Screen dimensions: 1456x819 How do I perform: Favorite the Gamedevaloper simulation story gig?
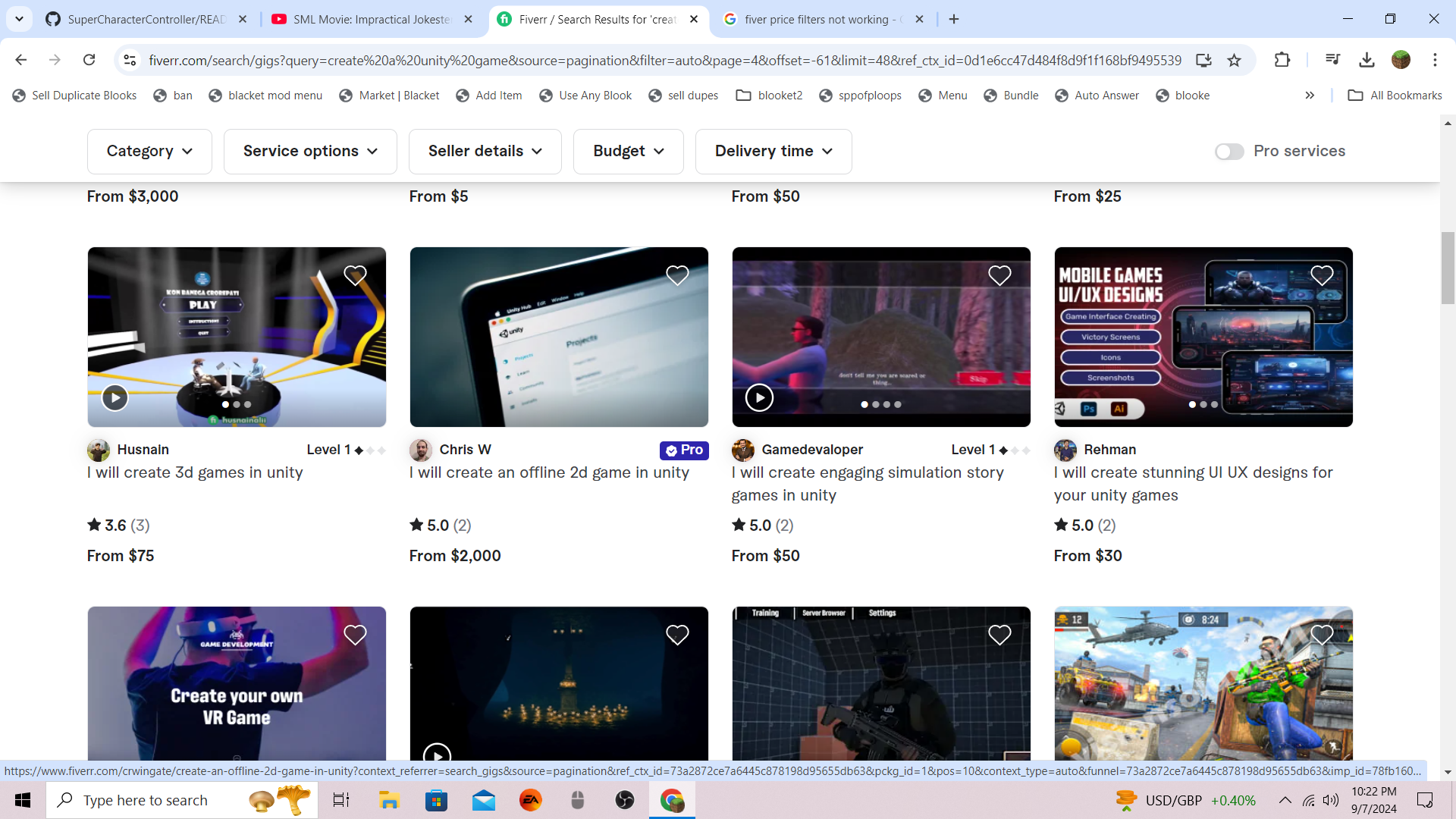[x=999, y=275]
